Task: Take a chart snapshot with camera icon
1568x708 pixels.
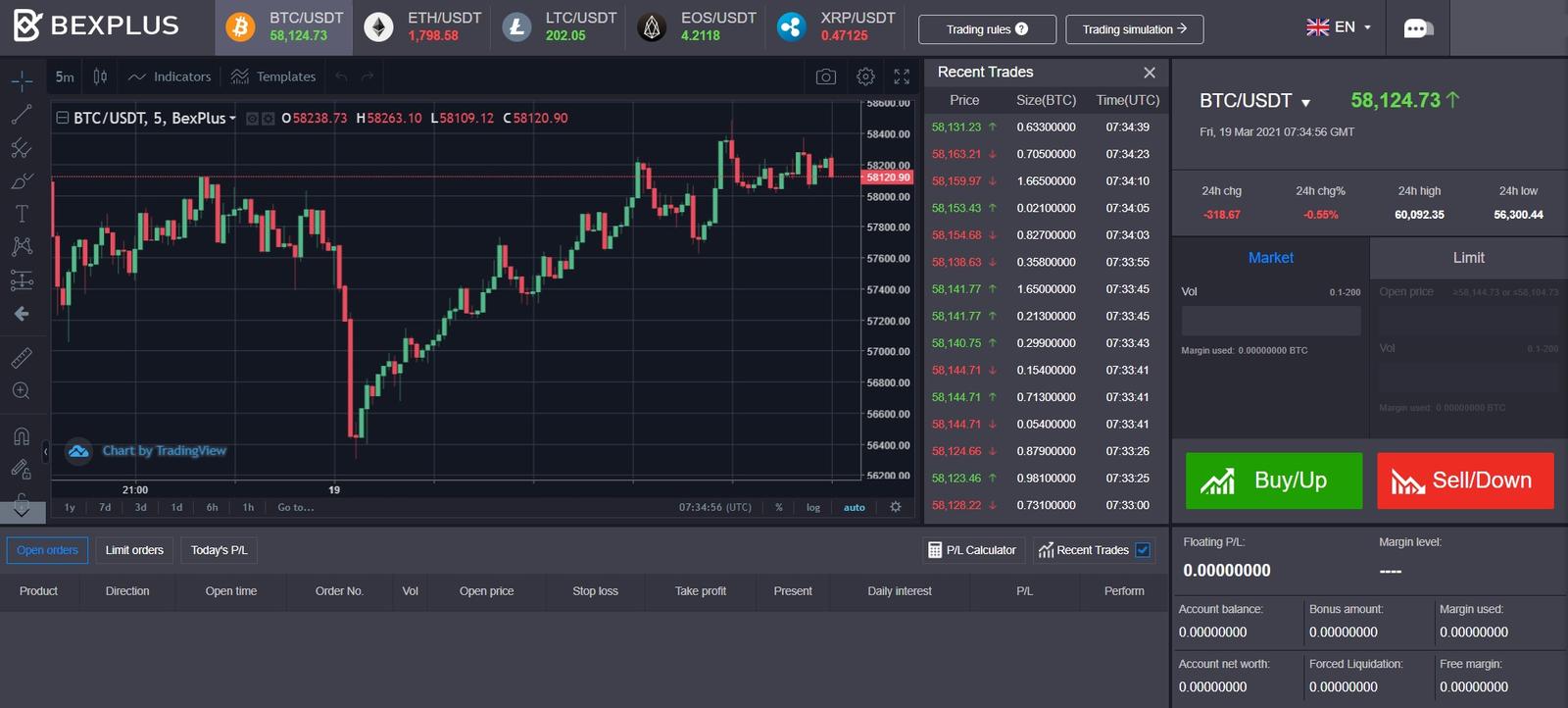Action: 826,76
